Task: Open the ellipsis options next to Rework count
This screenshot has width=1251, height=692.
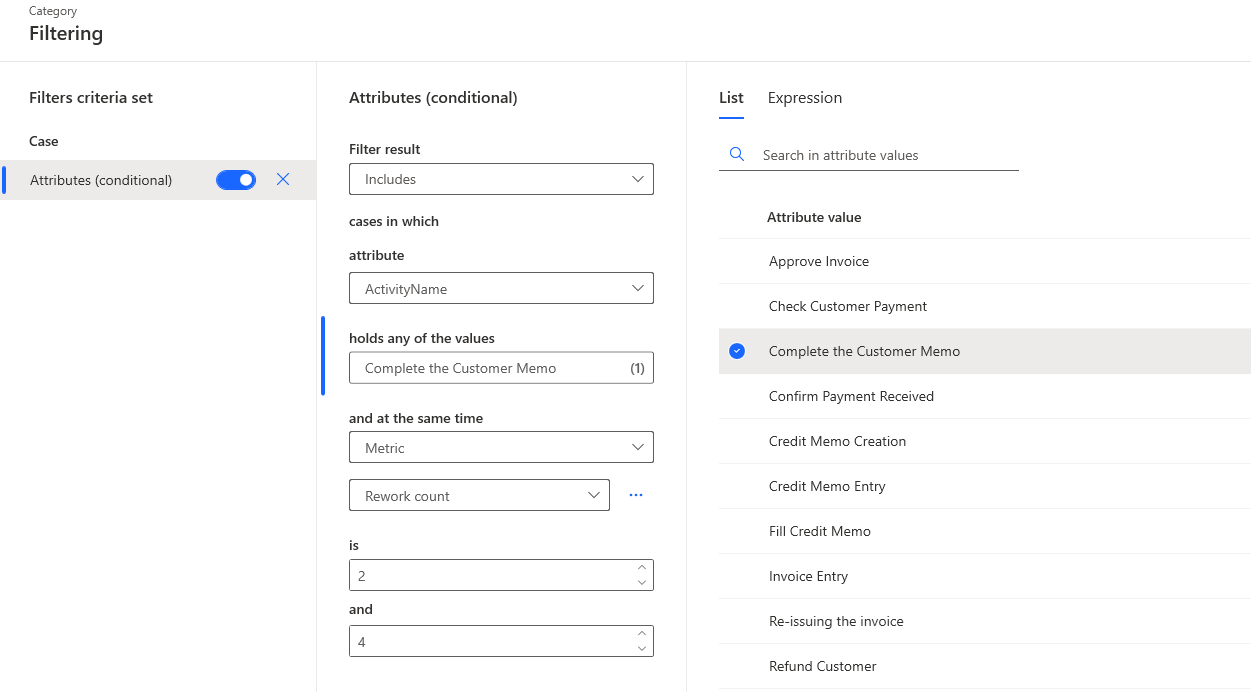Action: (x=636, y=496)
